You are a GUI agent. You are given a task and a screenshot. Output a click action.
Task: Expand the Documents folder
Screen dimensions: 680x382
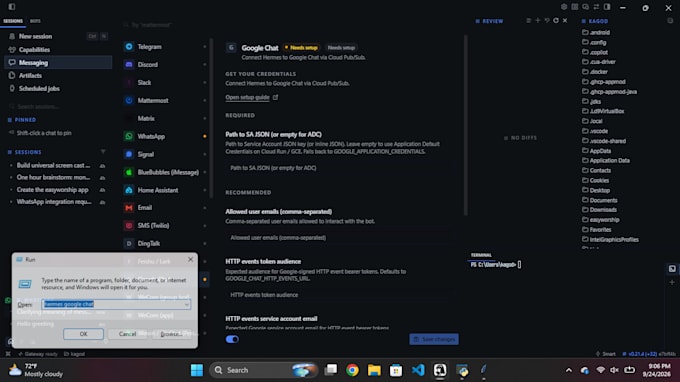(603, 200)
